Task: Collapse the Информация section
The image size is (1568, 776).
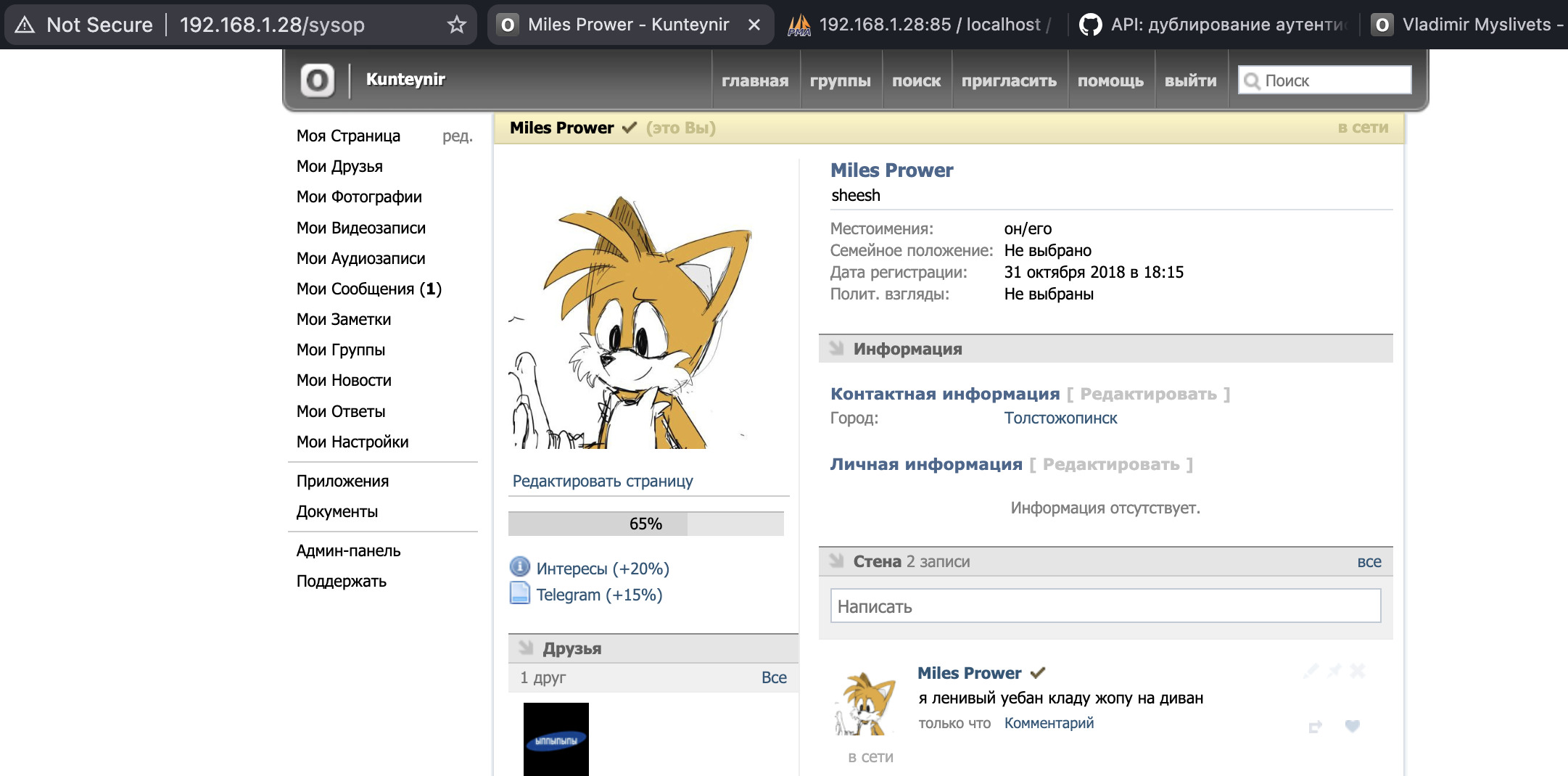Action: [837, 348]
